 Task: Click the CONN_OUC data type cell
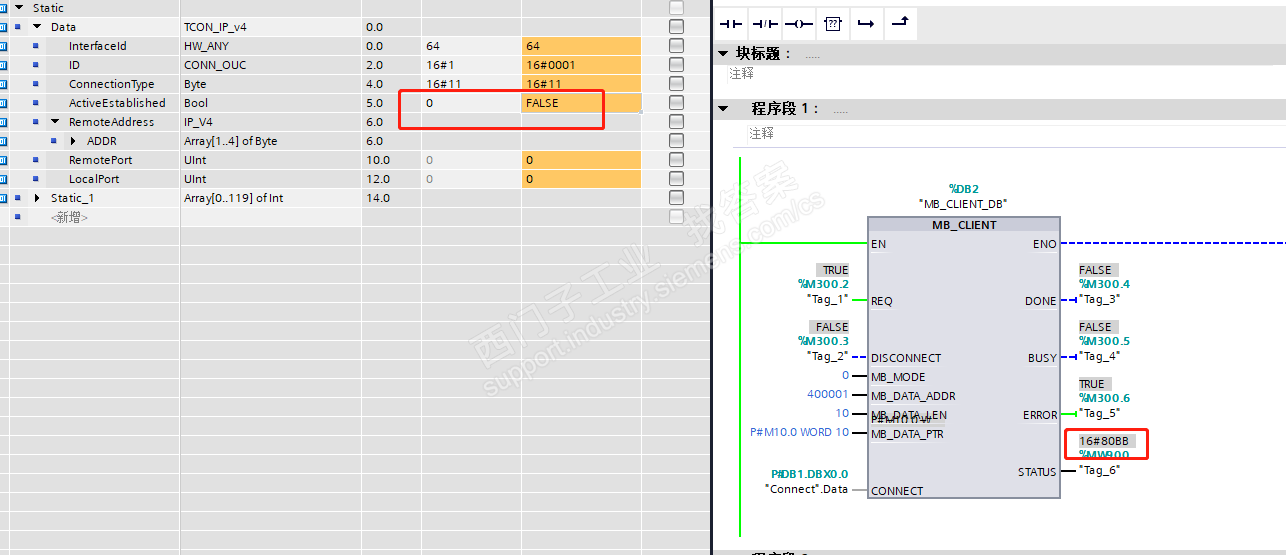point(271,65)
